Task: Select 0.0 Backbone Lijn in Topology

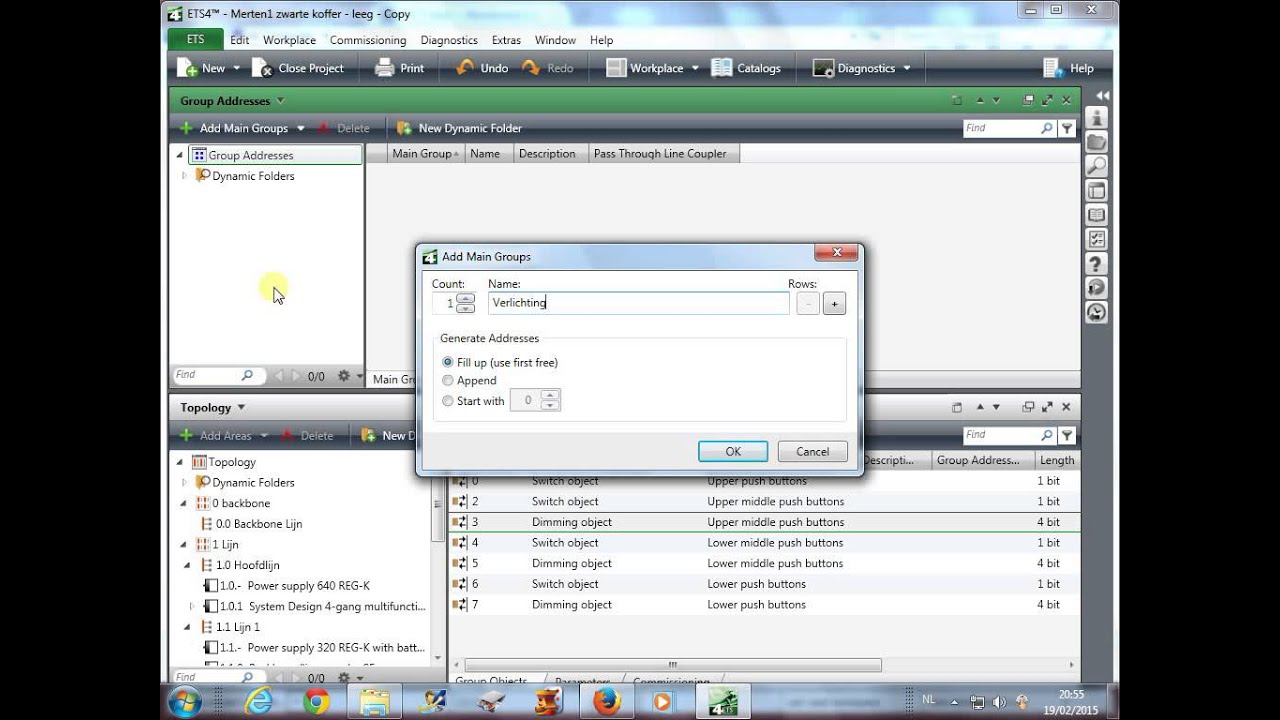Action: point(259,523)
